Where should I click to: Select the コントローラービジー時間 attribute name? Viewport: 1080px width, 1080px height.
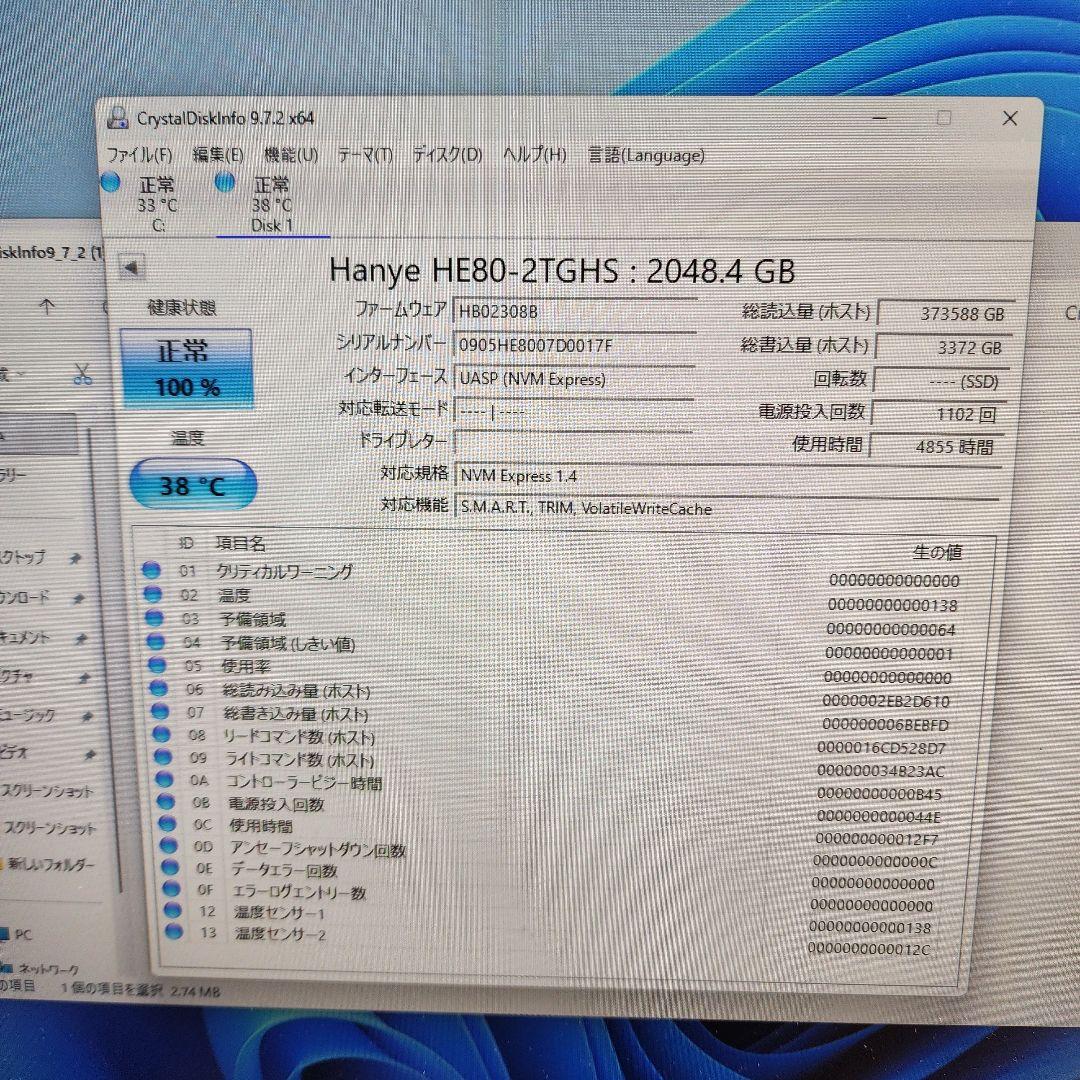point(304,783)
